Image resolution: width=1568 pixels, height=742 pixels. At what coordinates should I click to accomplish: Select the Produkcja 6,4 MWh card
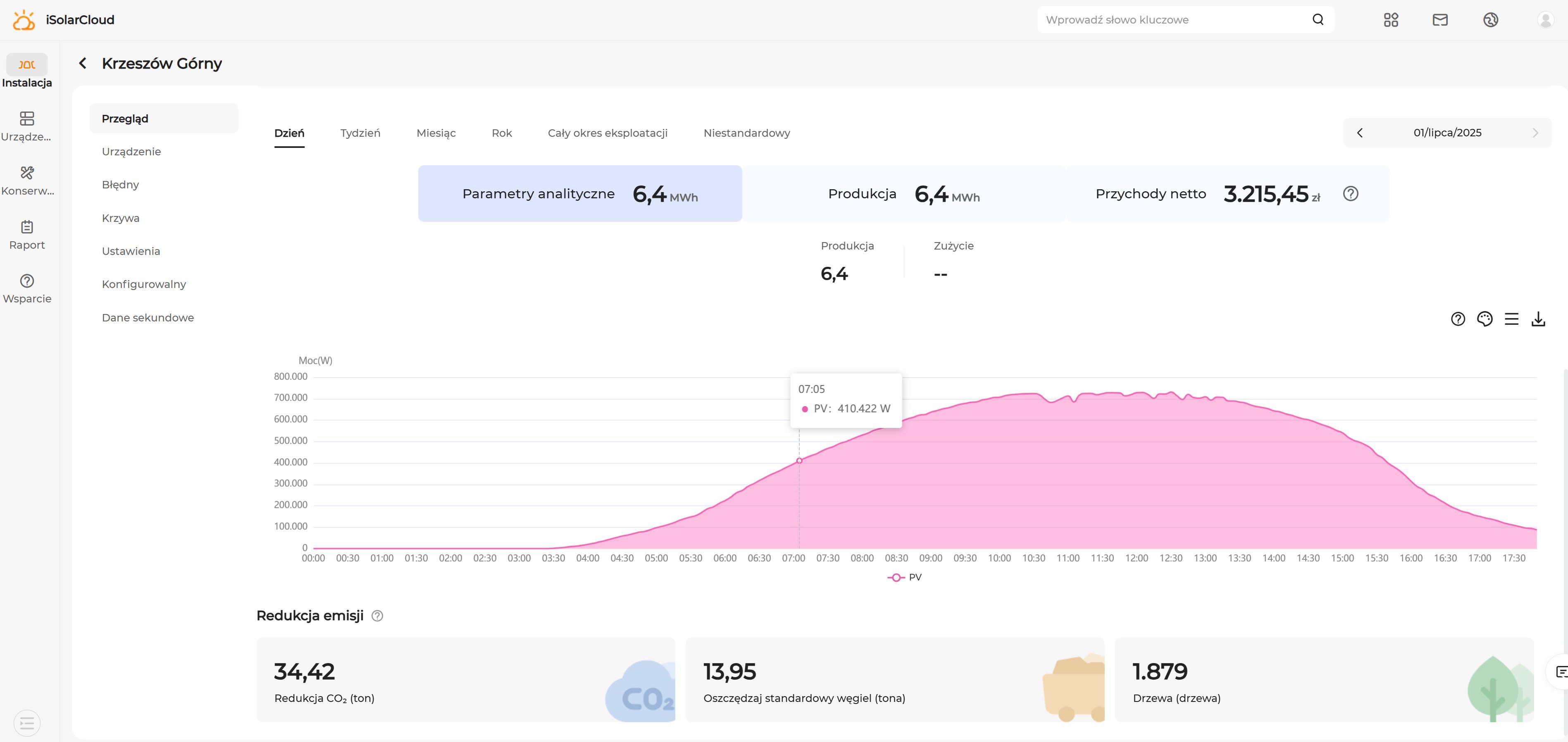904,194
